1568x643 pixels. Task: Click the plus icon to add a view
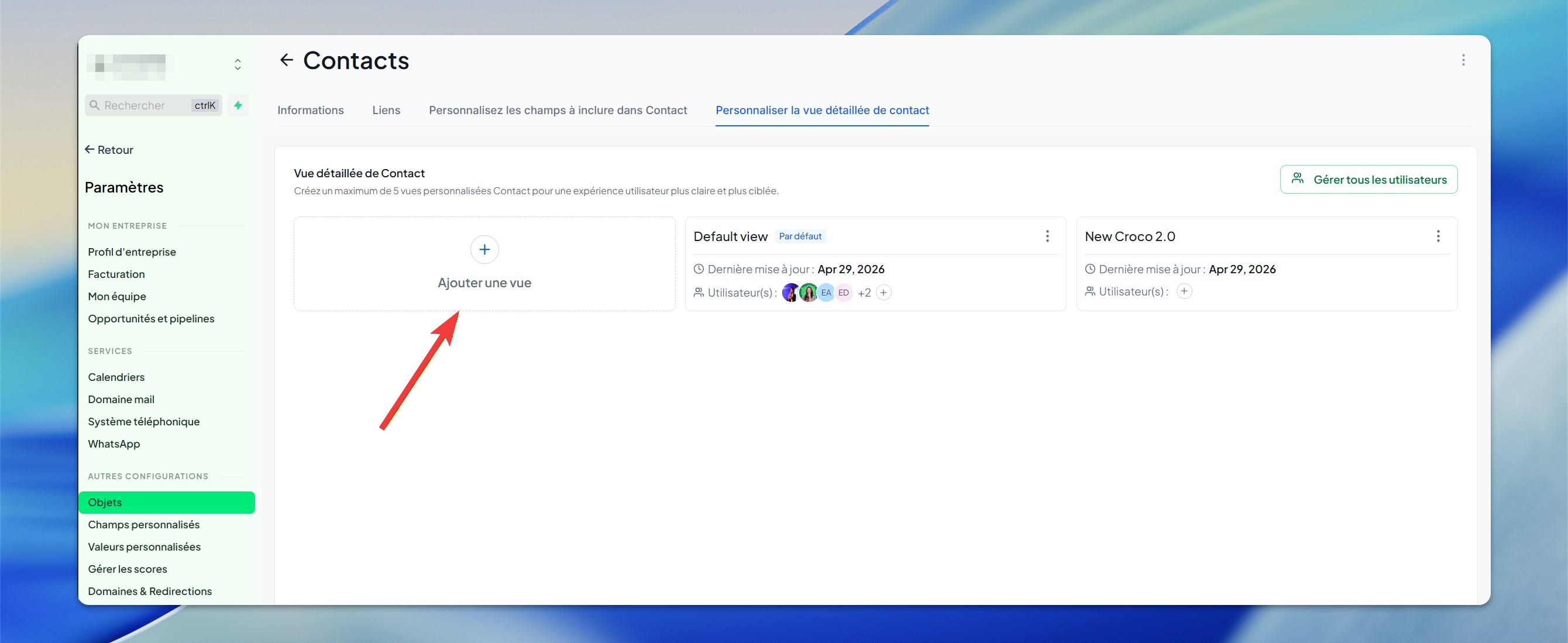point(484,249)
